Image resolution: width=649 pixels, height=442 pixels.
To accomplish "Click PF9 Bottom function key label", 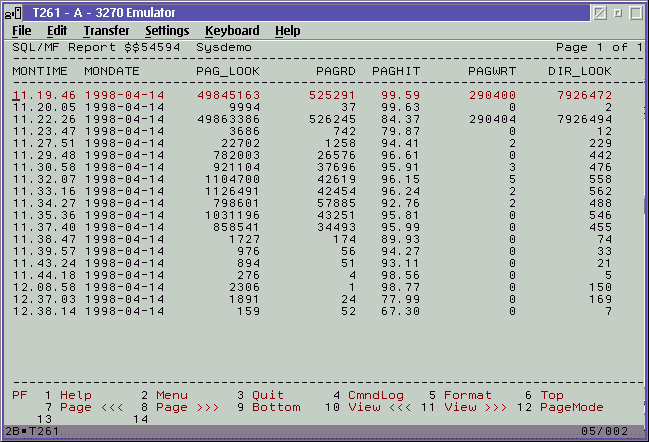I will coord(276,407).
